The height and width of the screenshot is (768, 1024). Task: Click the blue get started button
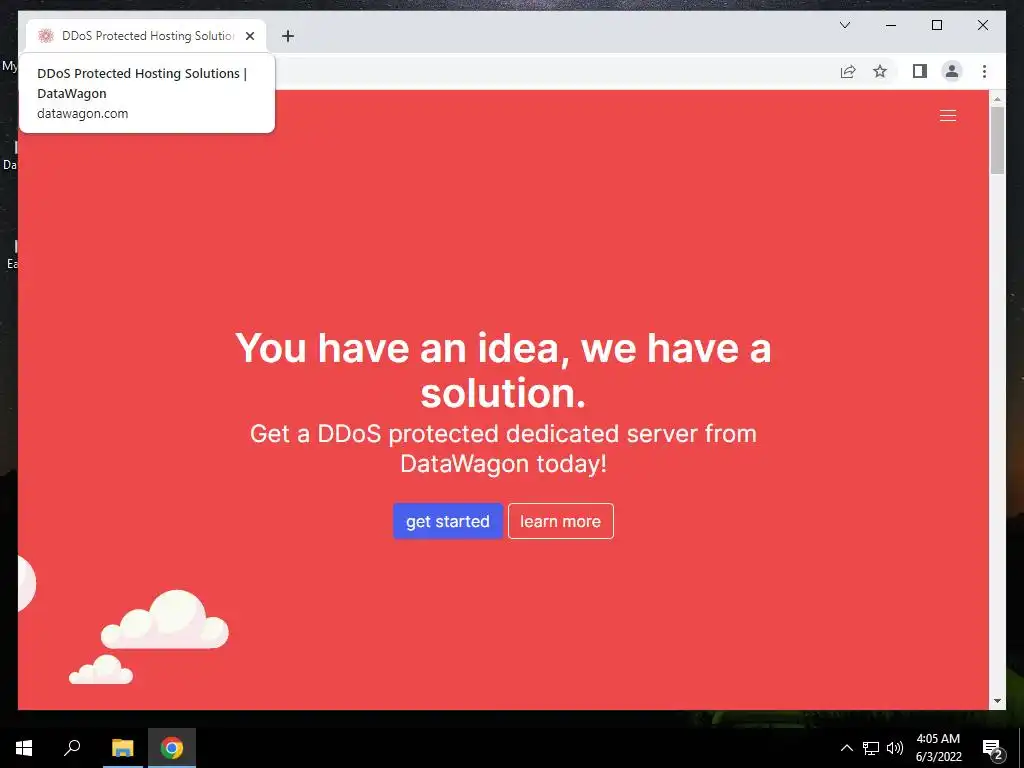tap(447, 521)
